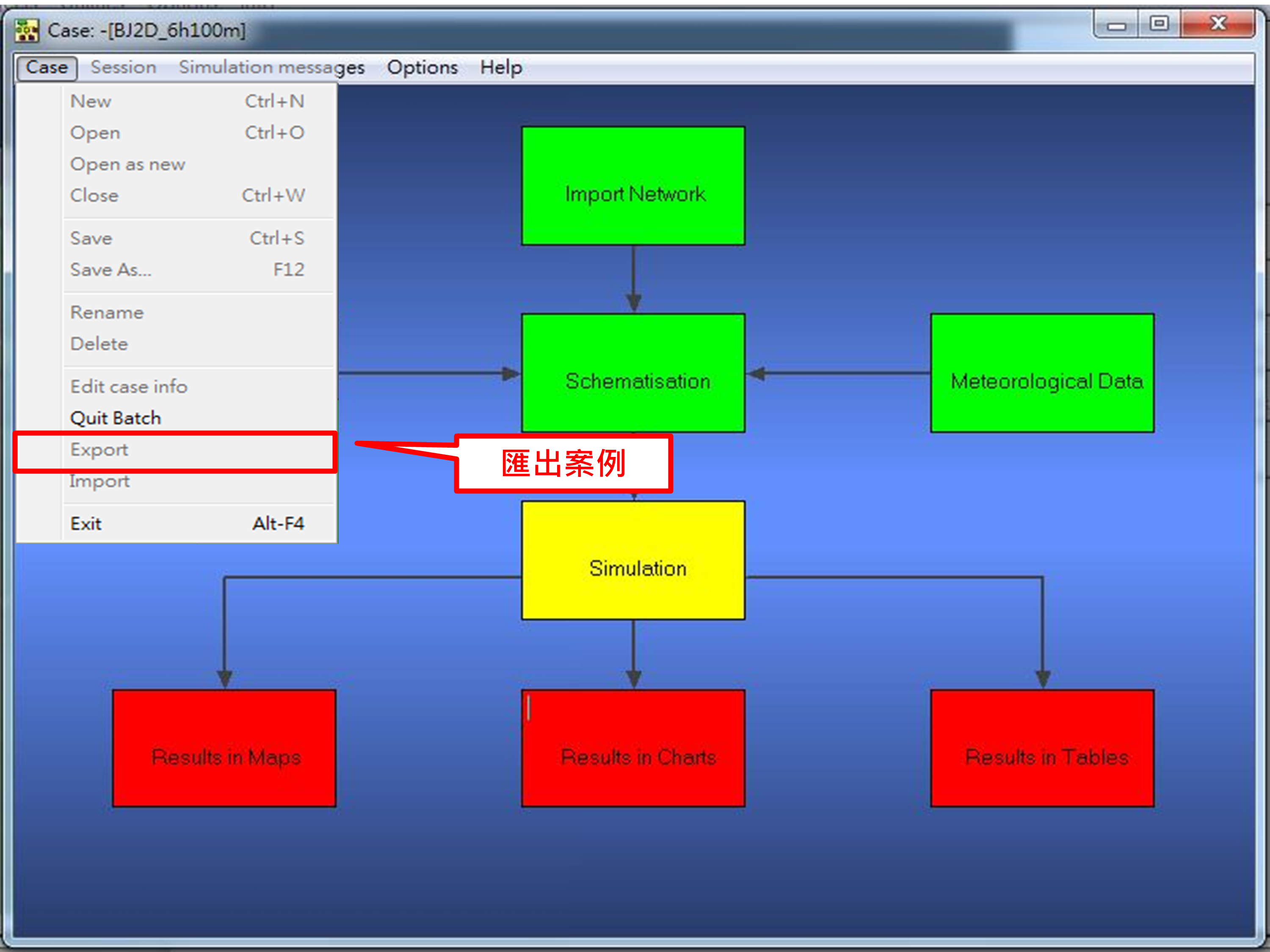Open the Case menu
Image resolution: width=1270 pixels, height=952 pixels.
pyautogui.click(x=47, y=68)
